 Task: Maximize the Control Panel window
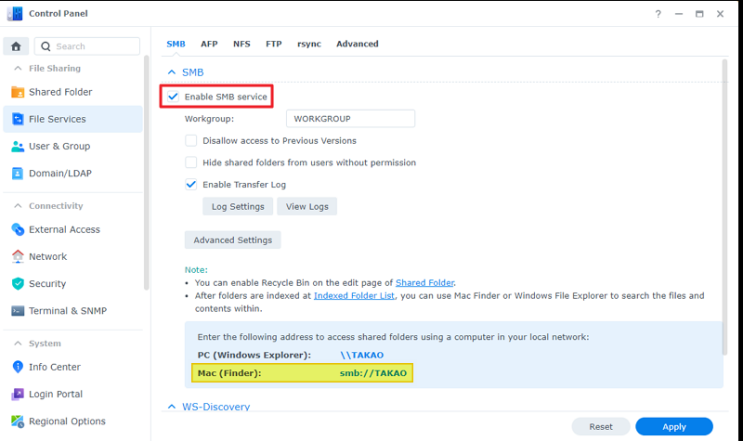pyautogui.click(x=699, y=14)
